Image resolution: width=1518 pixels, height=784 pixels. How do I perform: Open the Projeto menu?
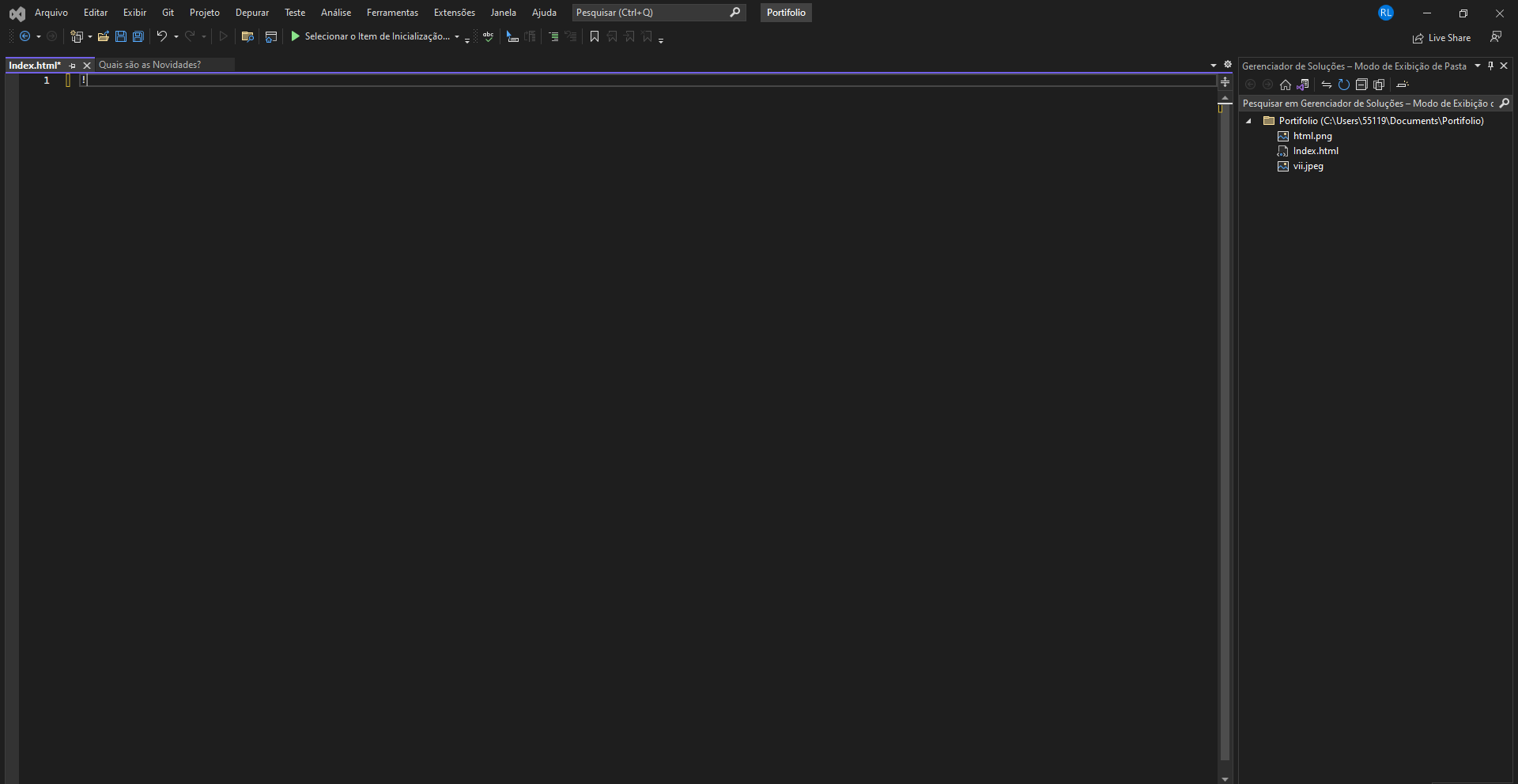click(205, 13)
